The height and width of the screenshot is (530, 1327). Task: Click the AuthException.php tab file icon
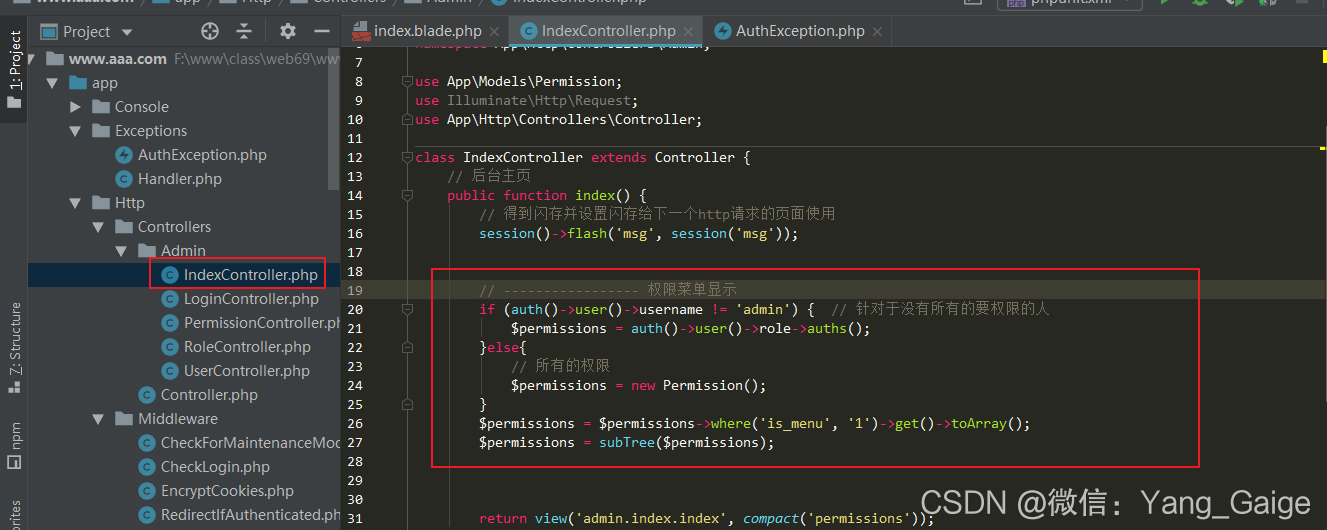tap(723, 31)
